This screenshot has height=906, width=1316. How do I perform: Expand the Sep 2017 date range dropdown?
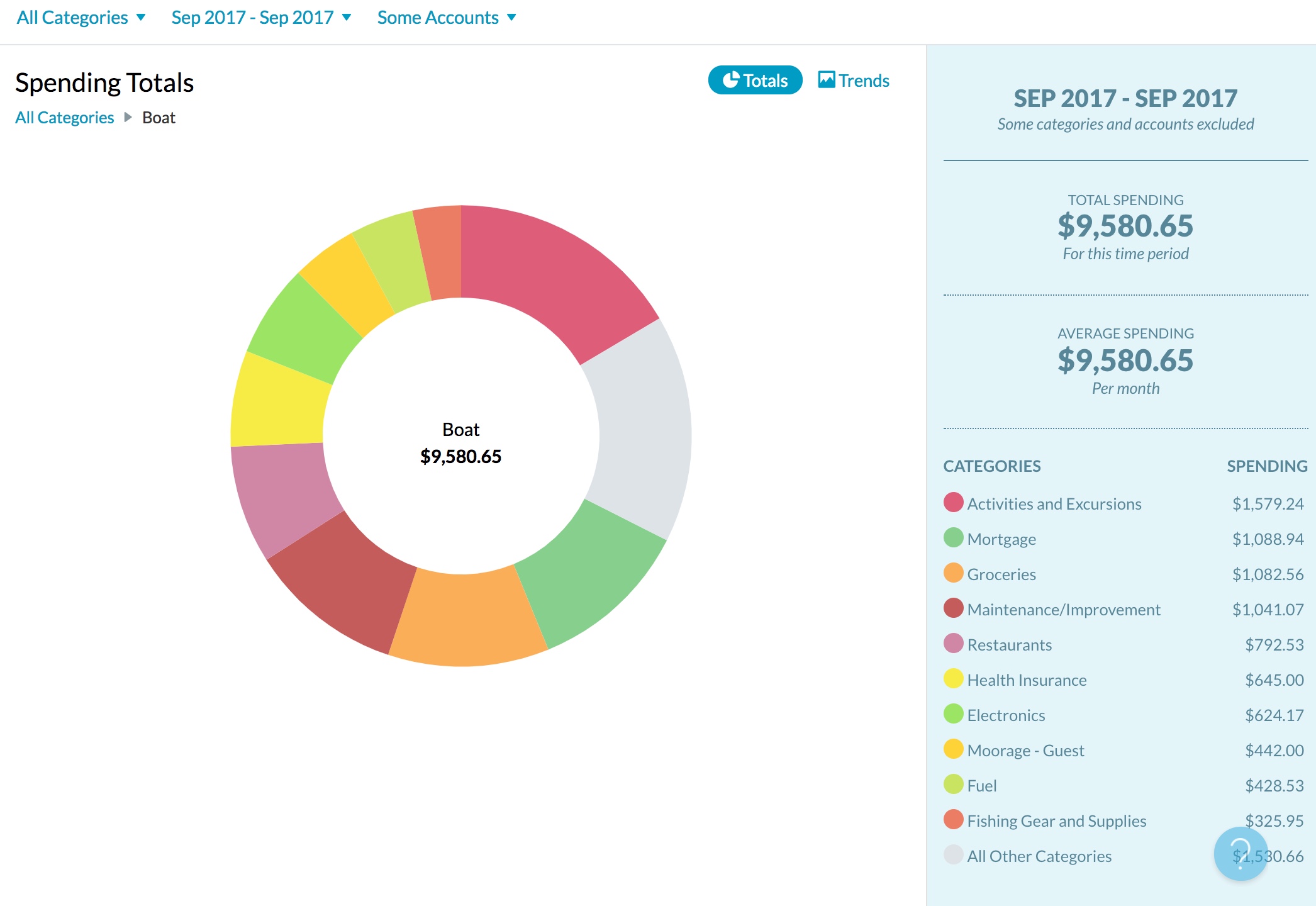(261, 18)
